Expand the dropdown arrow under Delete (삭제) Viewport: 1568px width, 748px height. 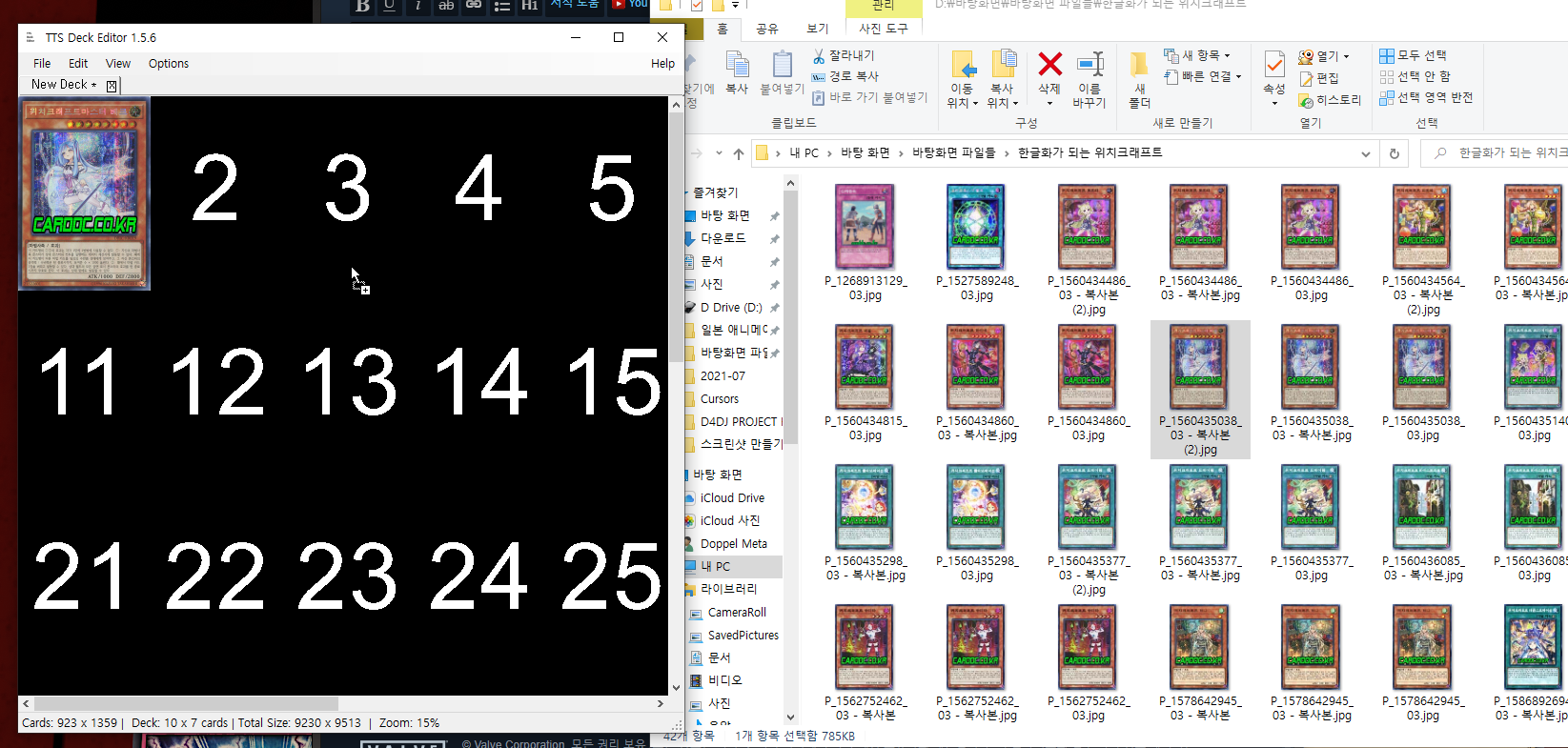click(1049, 103)
